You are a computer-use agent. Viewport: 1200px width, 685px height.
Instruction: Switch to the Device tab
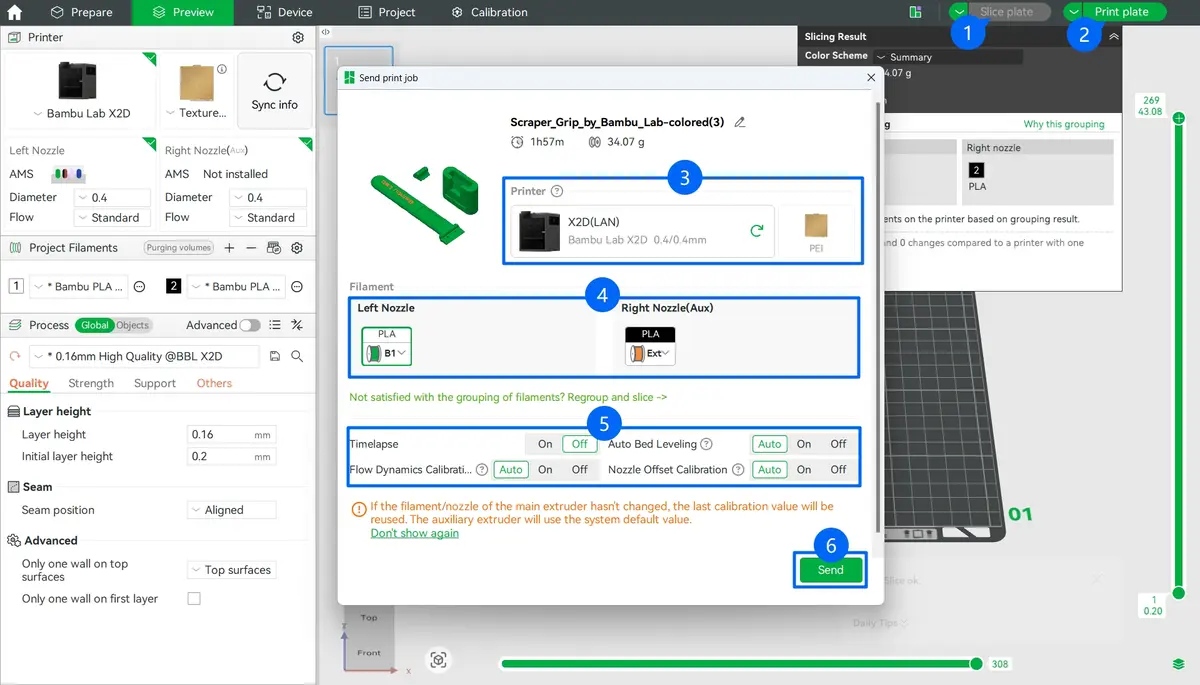284,12
